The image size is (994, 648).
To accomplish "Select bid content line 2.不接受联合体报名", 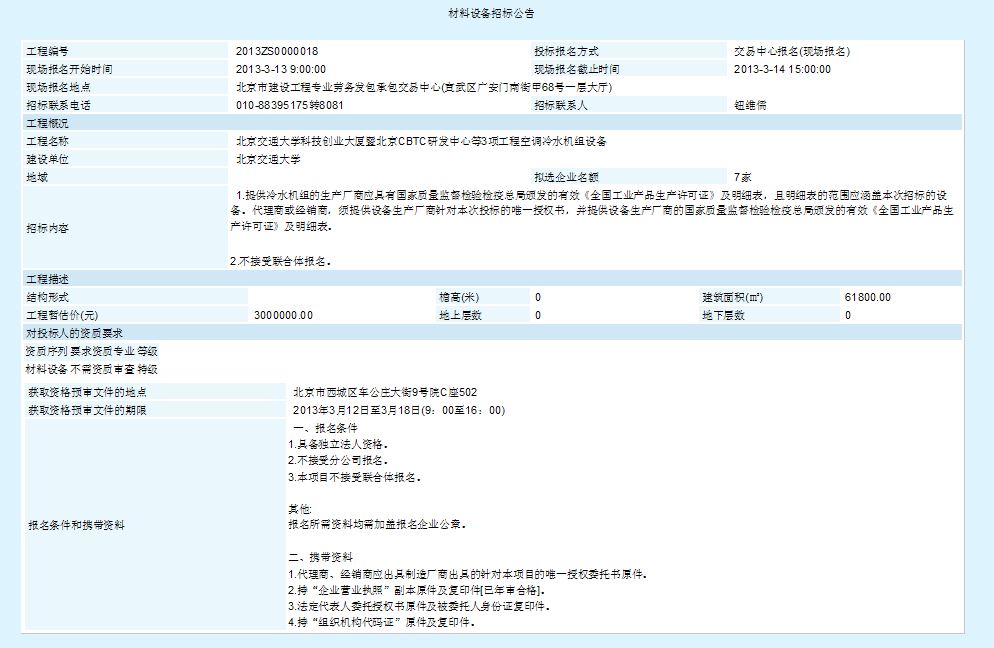I will tap(280, 261).
